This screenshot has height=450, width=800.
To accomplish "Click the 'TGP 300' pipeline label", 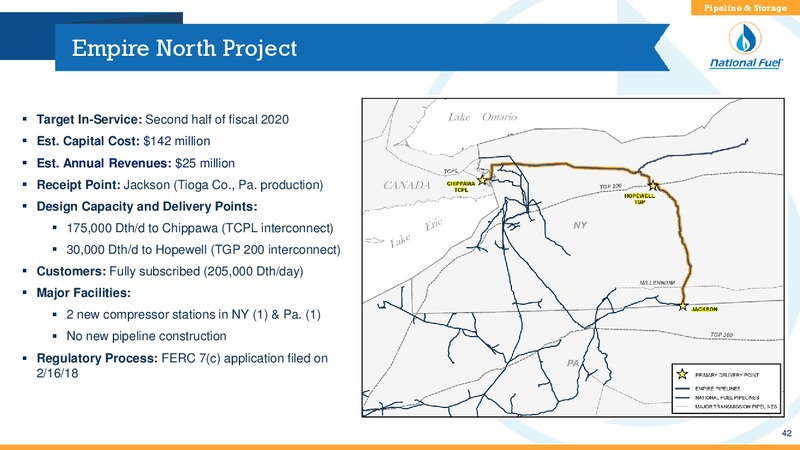I will tap(721, 335).
